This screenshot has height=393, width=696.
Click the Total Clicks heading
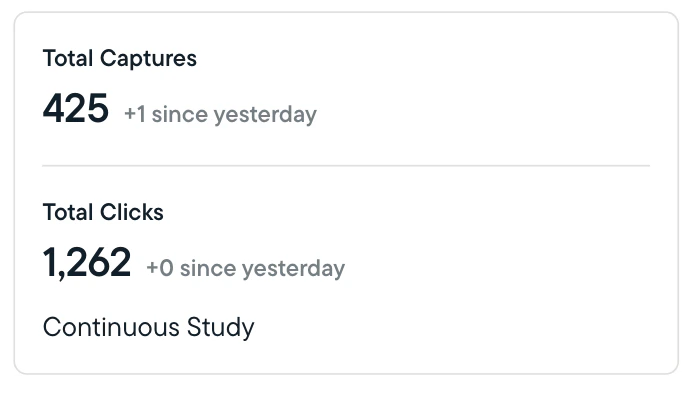click(103, 212)
